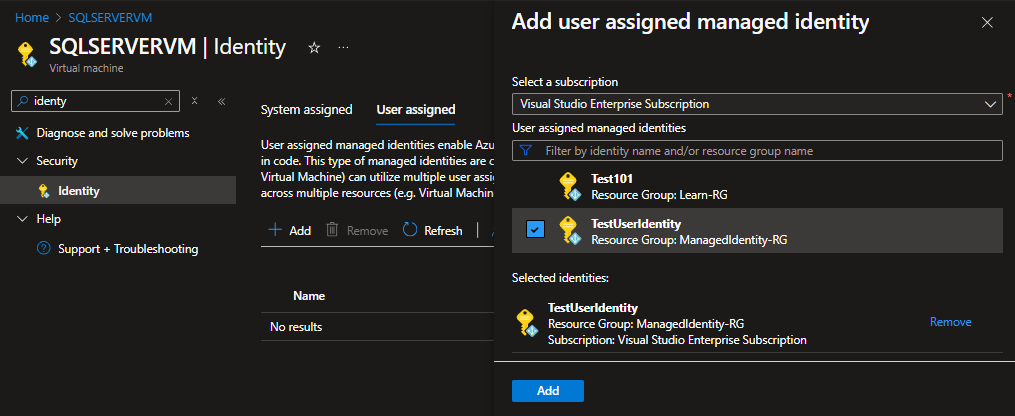The image size is (1015, 416).
Task: Click the Test101 identity key icon
Action: coord(570,186)
